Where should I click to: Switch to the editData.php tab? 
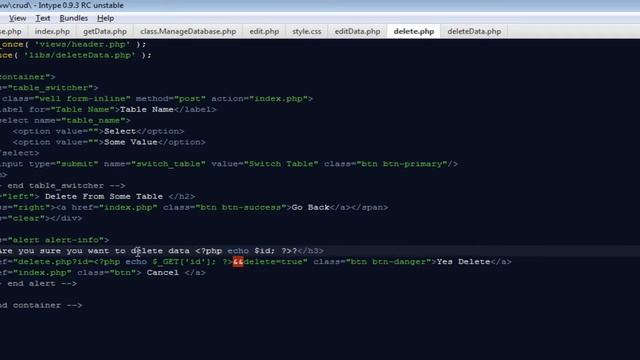point(357,31)
